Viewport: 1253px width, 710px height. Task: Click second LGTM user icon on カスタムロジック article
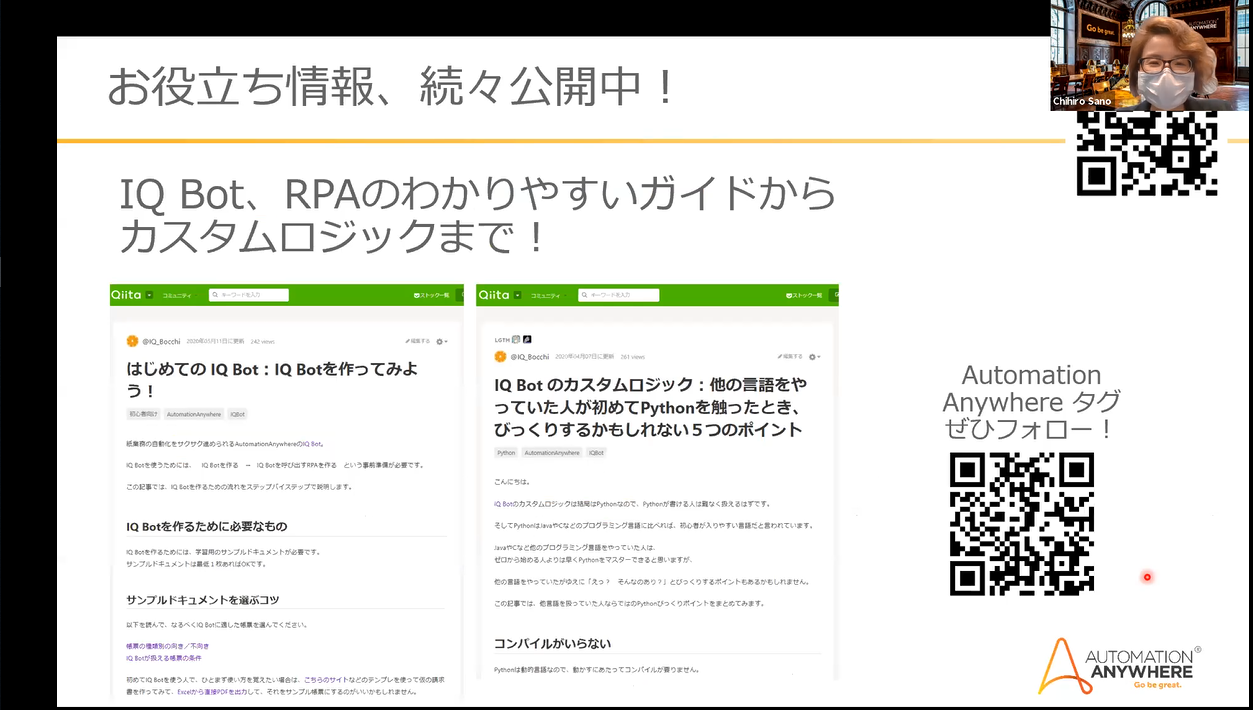tap(527, 339)
